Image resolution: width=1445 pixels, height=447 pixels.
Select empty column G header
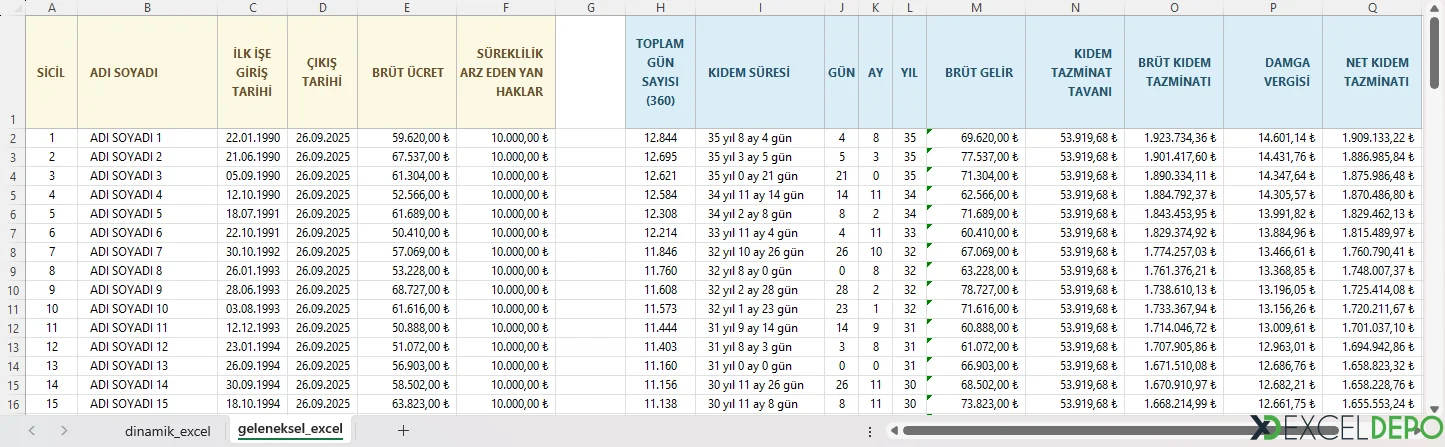[x=590, y=7]
